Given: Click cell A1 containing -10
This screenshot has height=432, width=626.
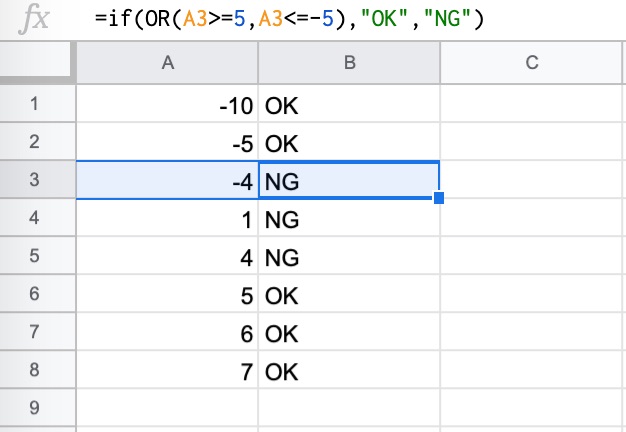Looking at the screenshot, I should pos(167,103).
